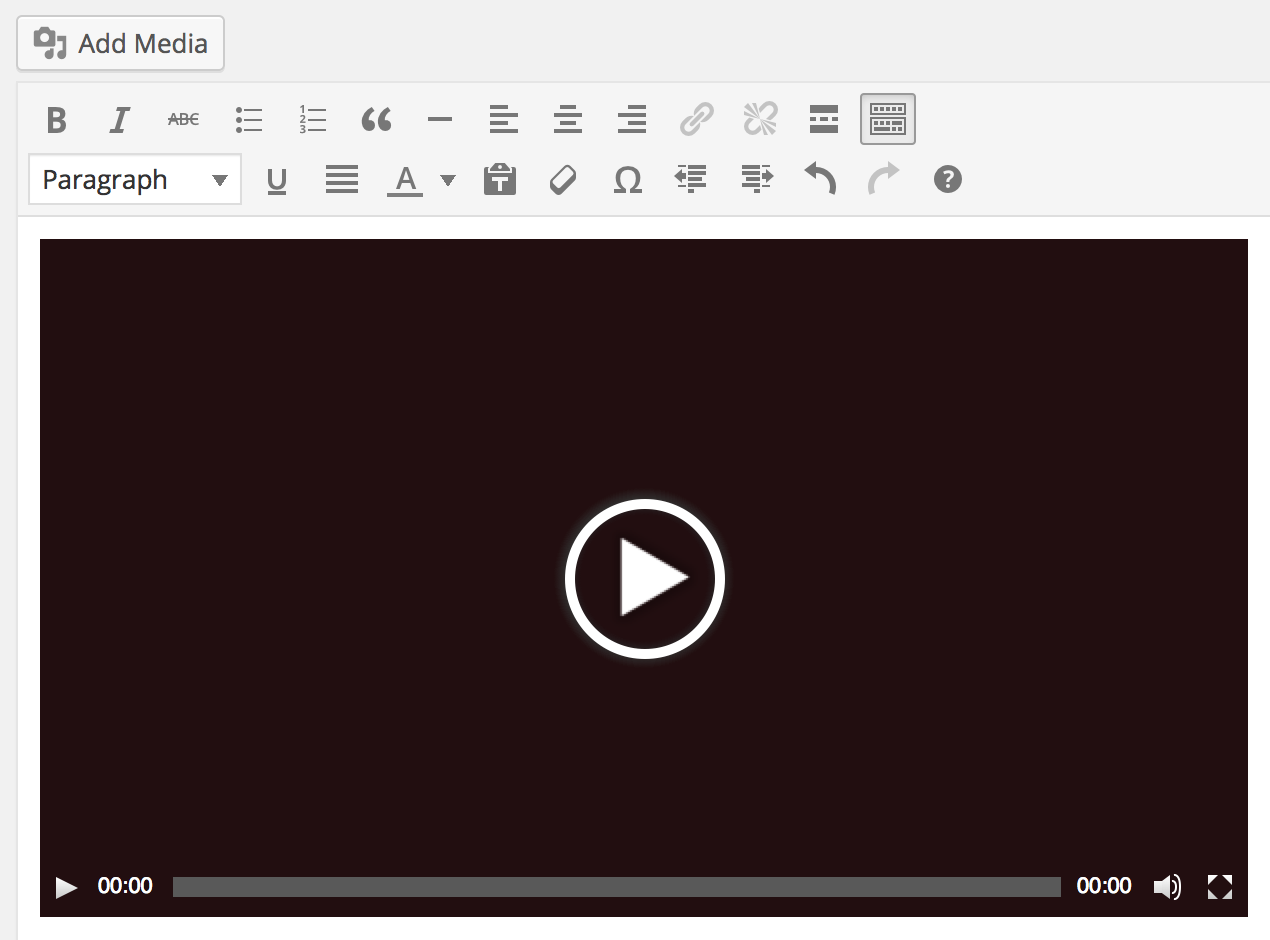Remove link with unlink icon
The height and width of the screenshot is (940, 1270).
point(760,120)
